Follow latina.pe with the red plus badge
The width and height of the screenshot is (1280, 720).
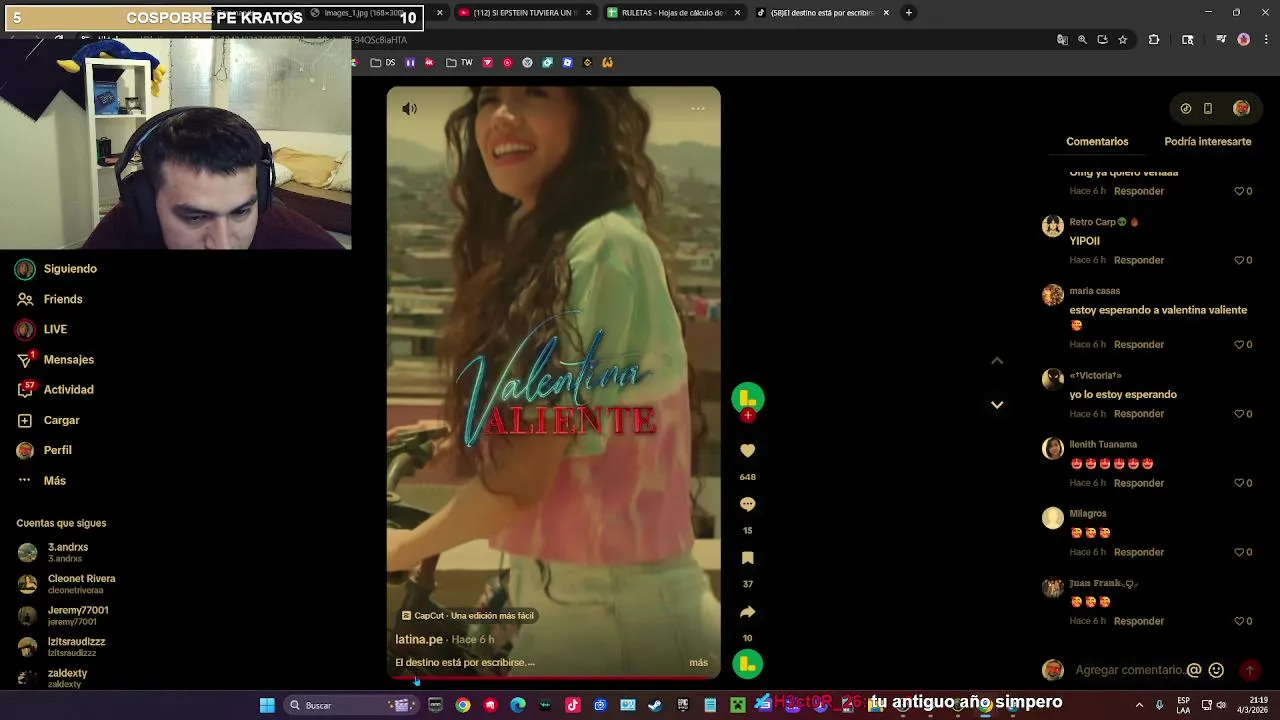pyautogui.click(x=747, y=416)
